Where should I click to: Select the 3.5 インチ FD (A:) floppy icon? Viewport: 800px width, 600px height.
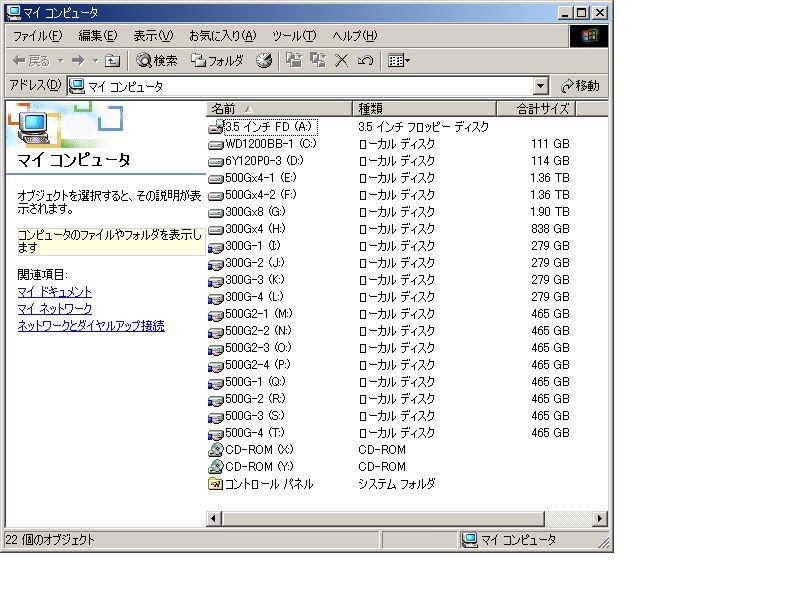(x=216, y=127)
